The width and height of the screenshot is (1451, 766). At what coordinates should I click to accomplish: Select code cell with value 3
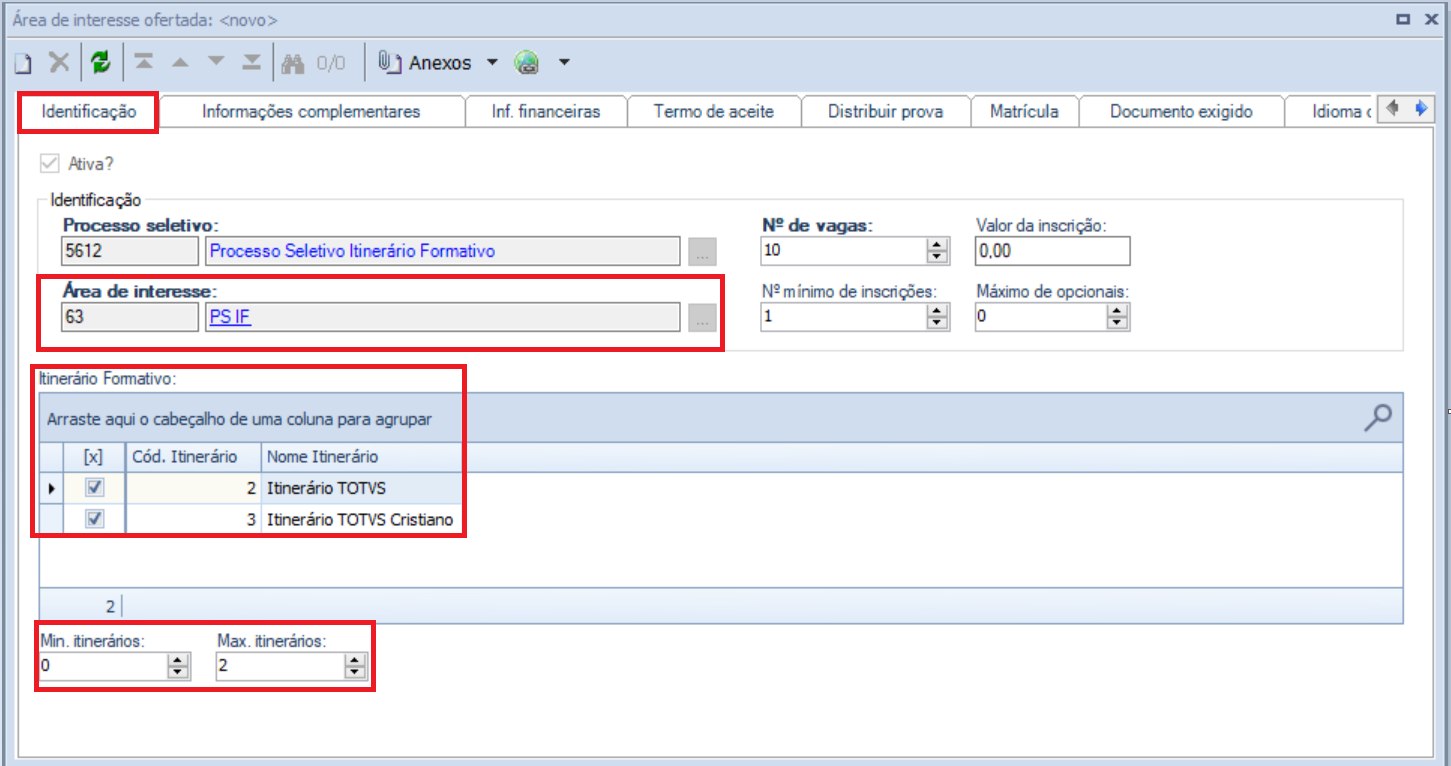(194, 520)
